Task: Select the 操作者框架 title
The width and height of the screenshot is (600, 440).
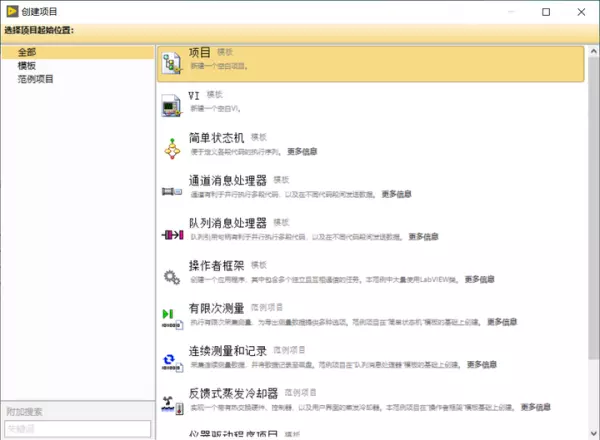Action: pyautogui.click(x=216, y=265)
